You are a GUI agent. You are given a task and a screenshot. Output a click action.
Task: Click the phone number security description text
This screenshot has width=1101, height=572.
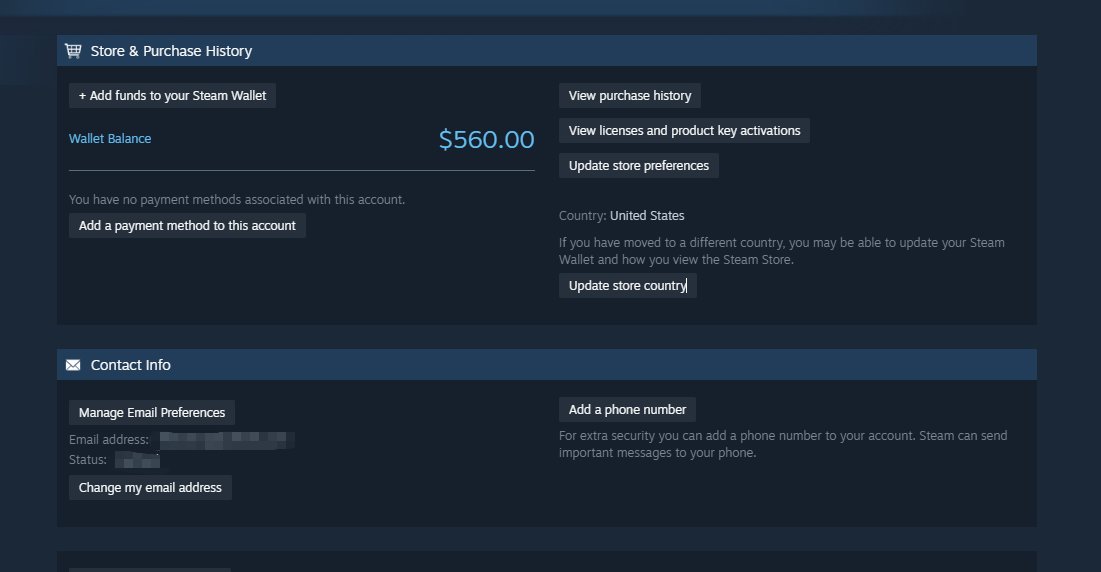tap(782, 444)
